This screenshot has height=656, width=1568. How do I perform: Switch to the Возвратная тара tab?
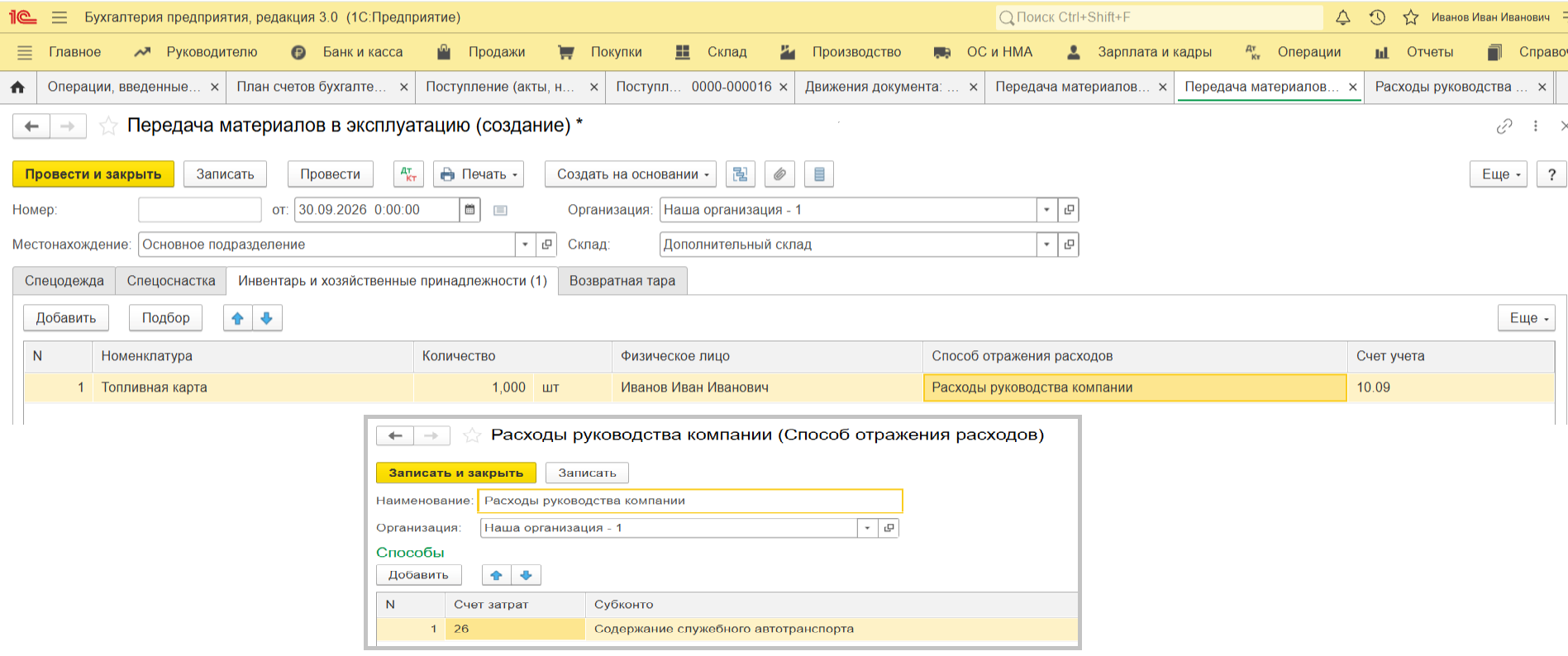pos(622,281)
